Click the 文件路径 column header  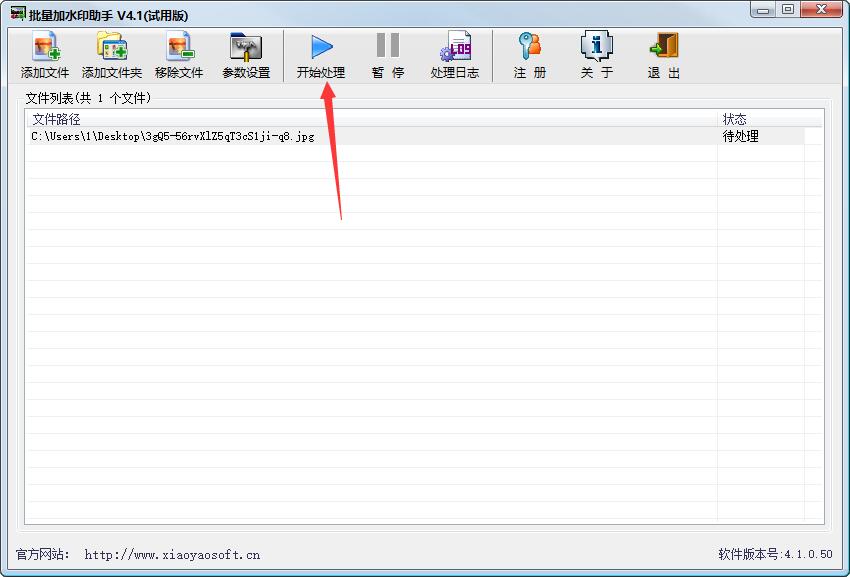coord(372,119)
